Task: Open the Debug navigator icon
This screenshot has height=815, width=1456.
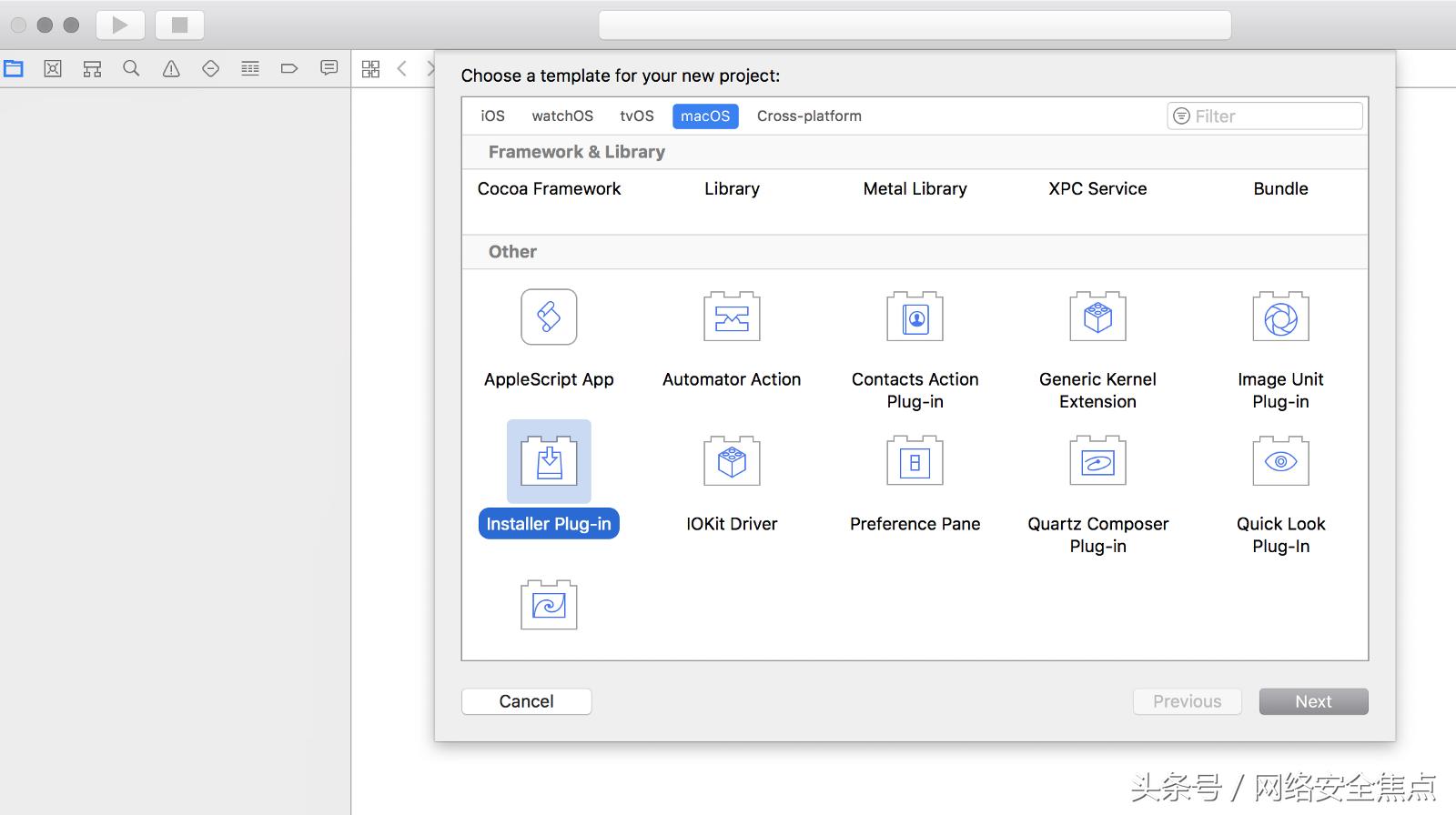Action: coord(250,68)
